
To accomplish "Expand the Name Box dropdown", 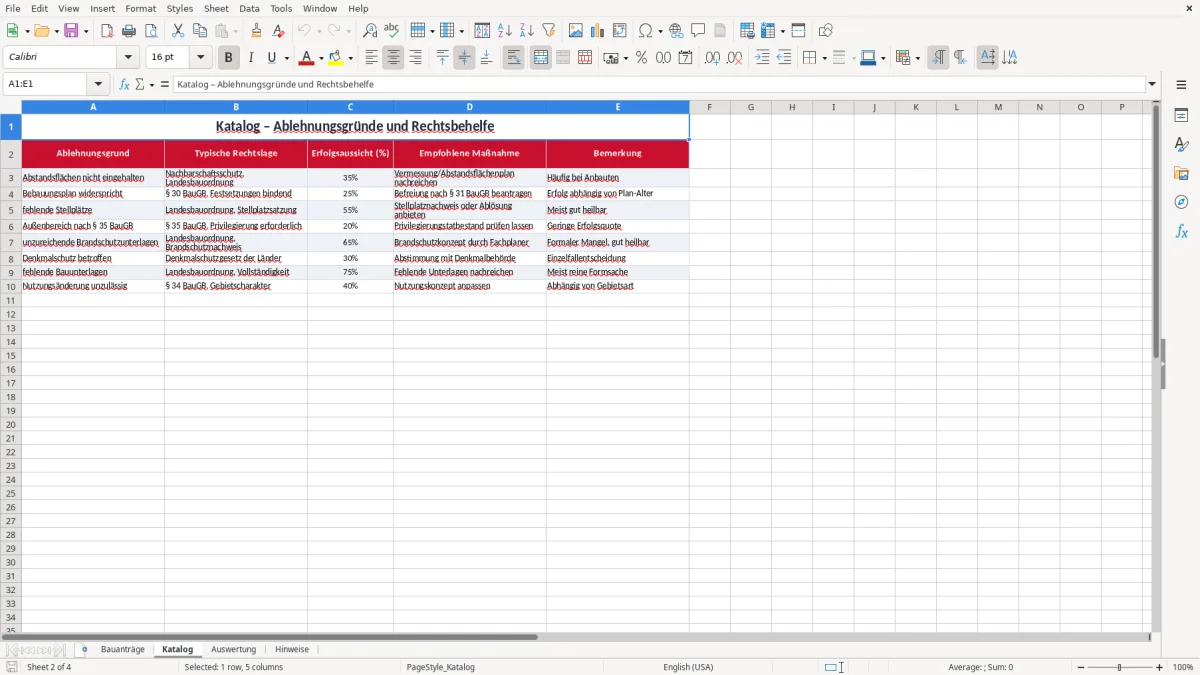I will pos(98,85).
